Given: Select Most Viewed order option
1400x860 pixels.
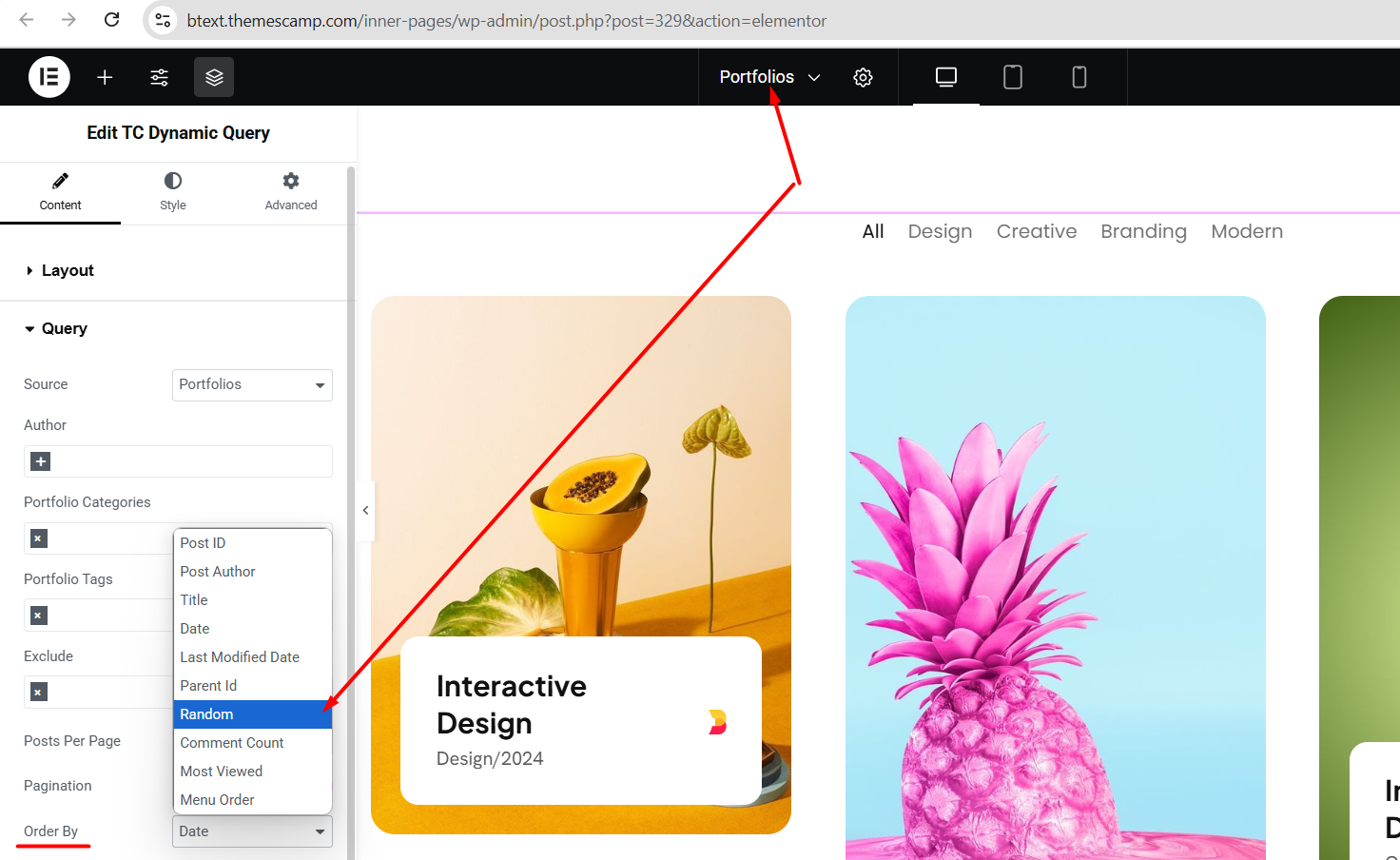Looking at the screenshot, I should tap(252, 772).
